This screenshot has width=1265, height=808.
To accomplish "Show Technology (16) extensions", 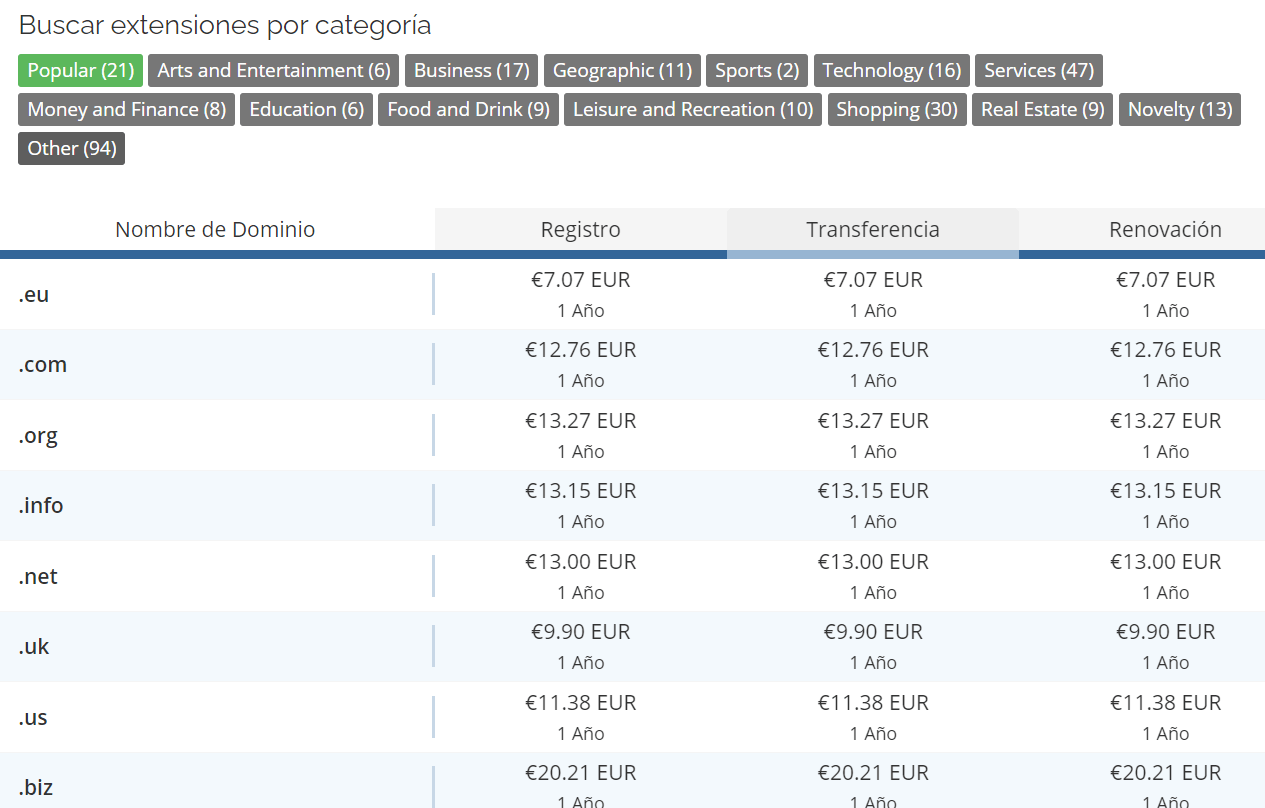I will (x=892, y=70).
